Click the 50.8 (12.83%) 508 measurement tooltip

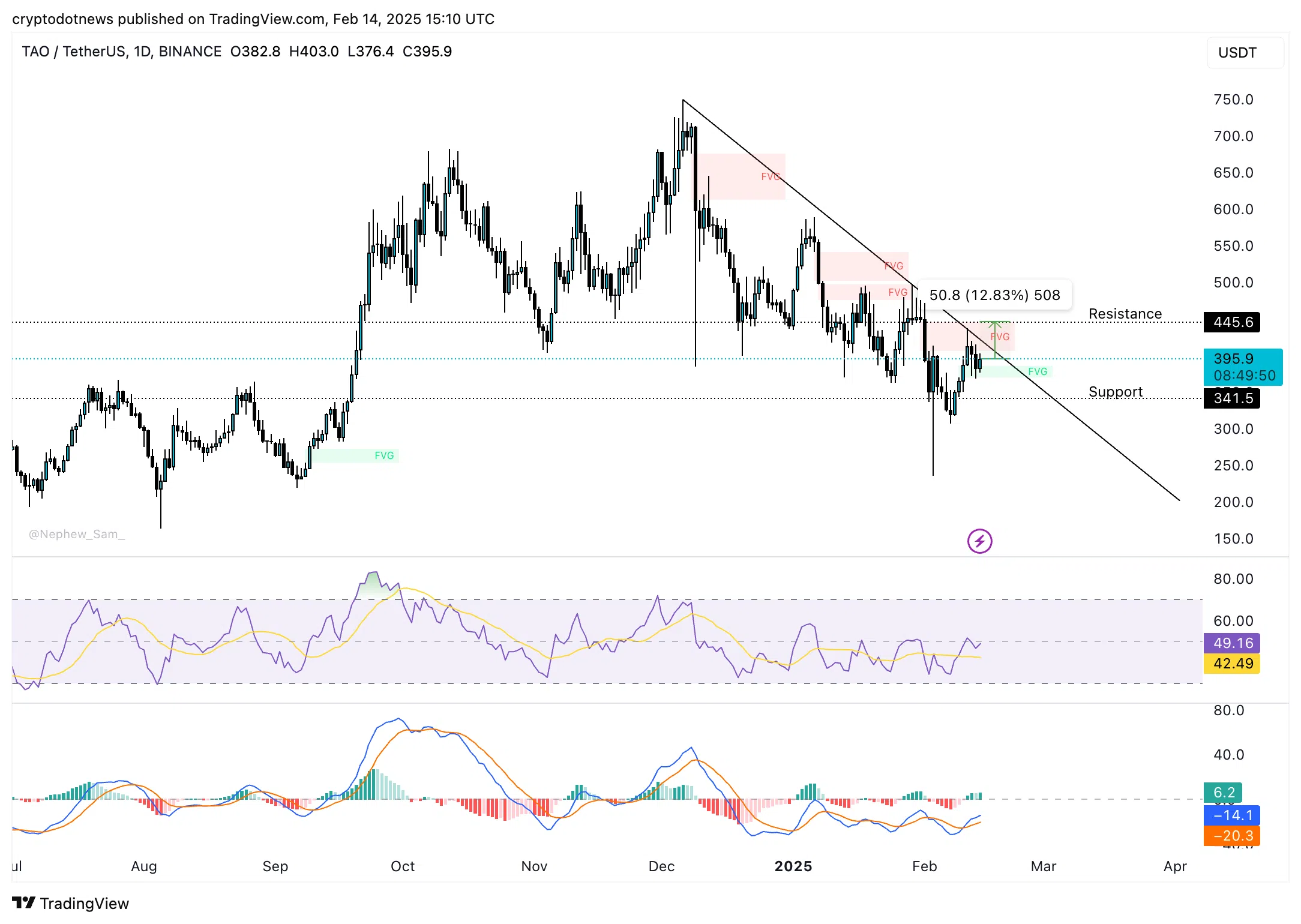tap(994, 295)
